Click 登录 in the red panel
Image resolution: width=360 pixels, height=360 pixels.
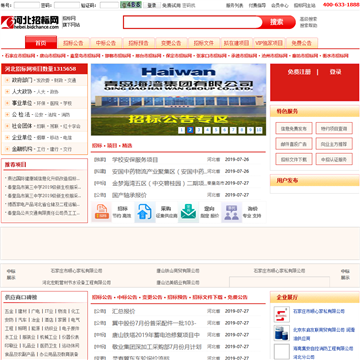[x=335, y=72]
